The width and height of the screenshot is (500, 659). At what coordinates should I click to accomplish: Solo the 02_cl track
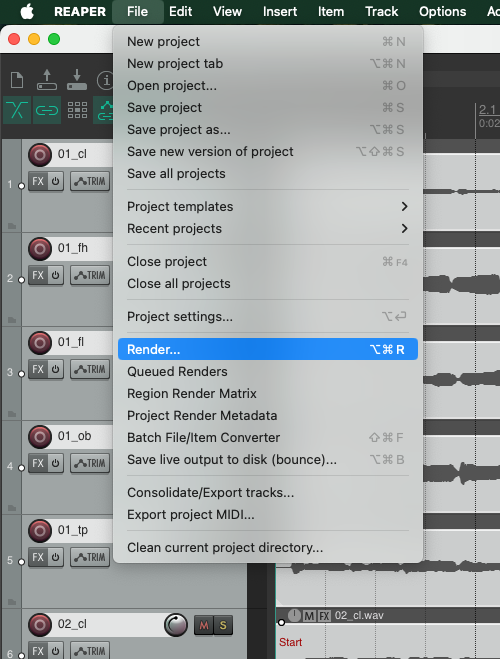(223, 625)
